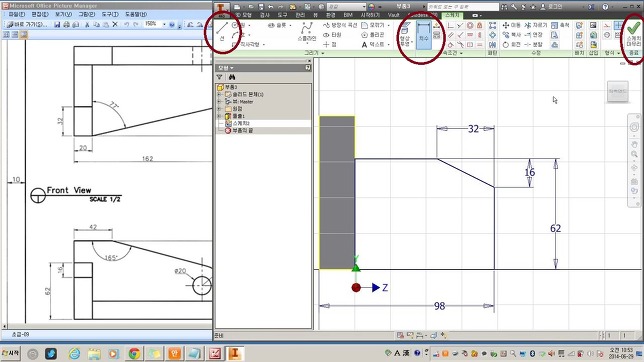Open the Vault ribbon tab
Image resolution: width=644 pixels, height=362 pixels.
393,15
